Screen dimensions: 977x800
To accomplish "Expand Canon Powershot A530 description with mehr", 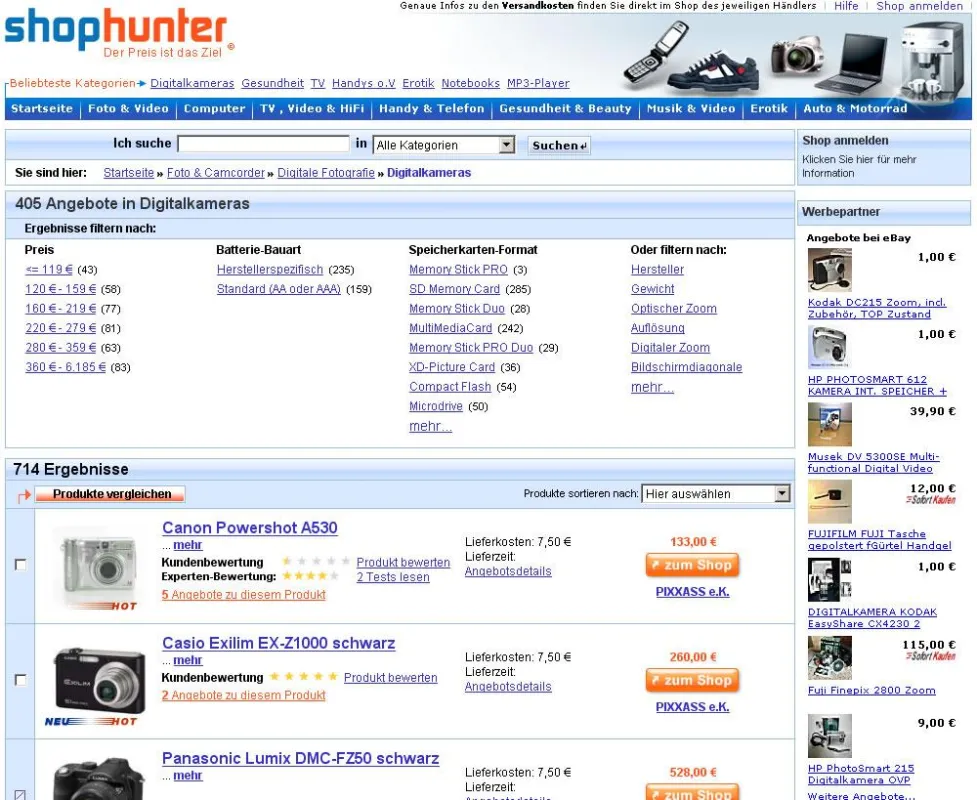I will click(188, 545).
